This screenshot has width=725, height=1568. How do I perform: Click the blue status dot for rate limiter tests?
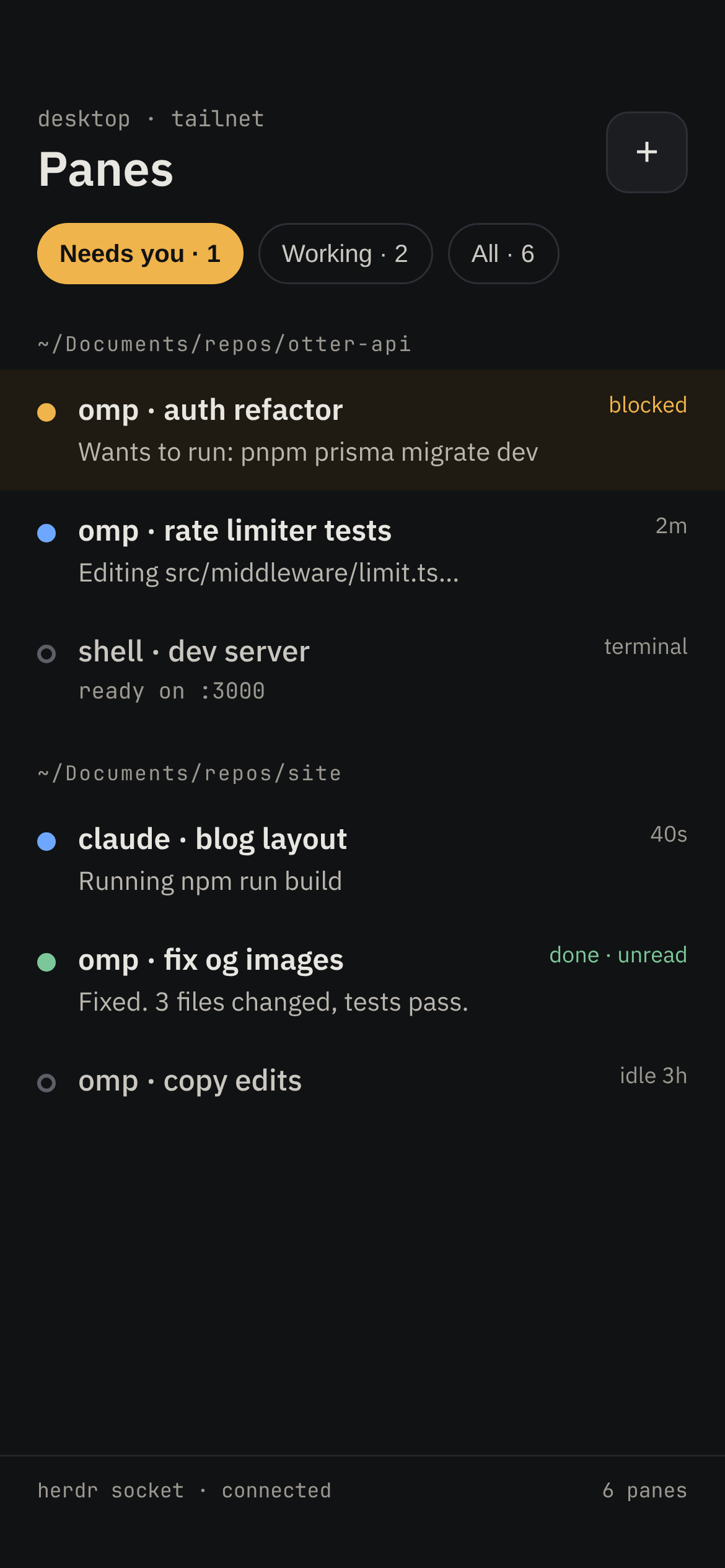click(46, 533)
